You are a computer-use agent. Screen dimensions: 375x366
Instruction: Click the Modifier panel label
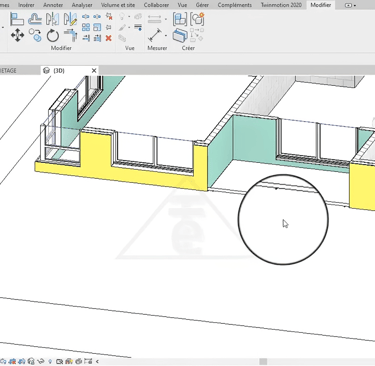coord(61,48)
